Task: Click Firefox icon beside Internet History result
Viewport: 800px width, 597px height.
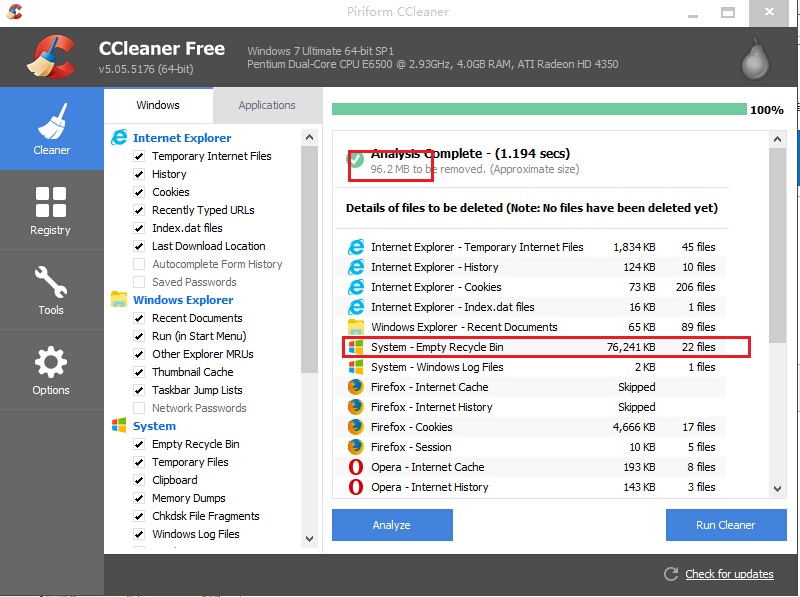Action: [356, 407]
